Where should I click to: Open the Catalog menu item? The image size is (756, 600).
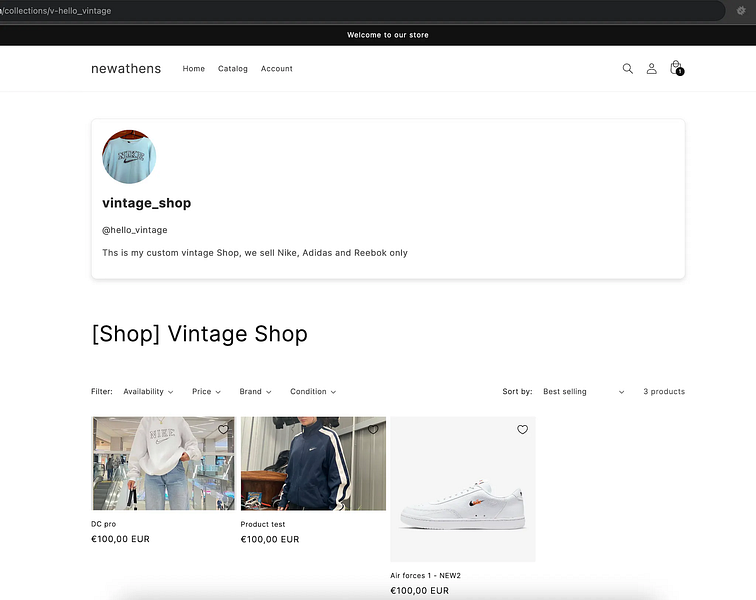tap(232, 69)
